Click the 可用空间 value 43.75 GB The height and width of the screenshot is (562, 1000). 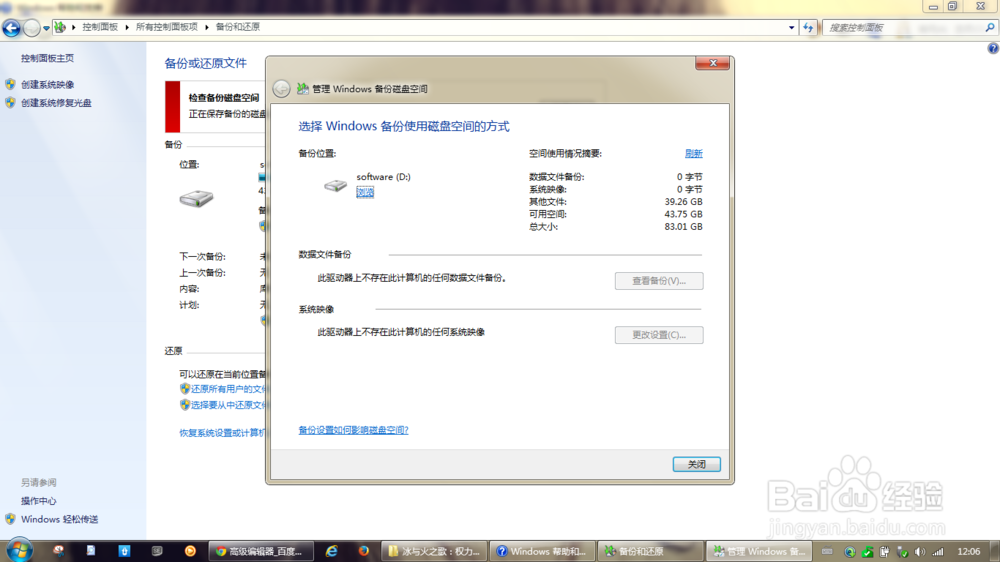(x=683, y=214)
